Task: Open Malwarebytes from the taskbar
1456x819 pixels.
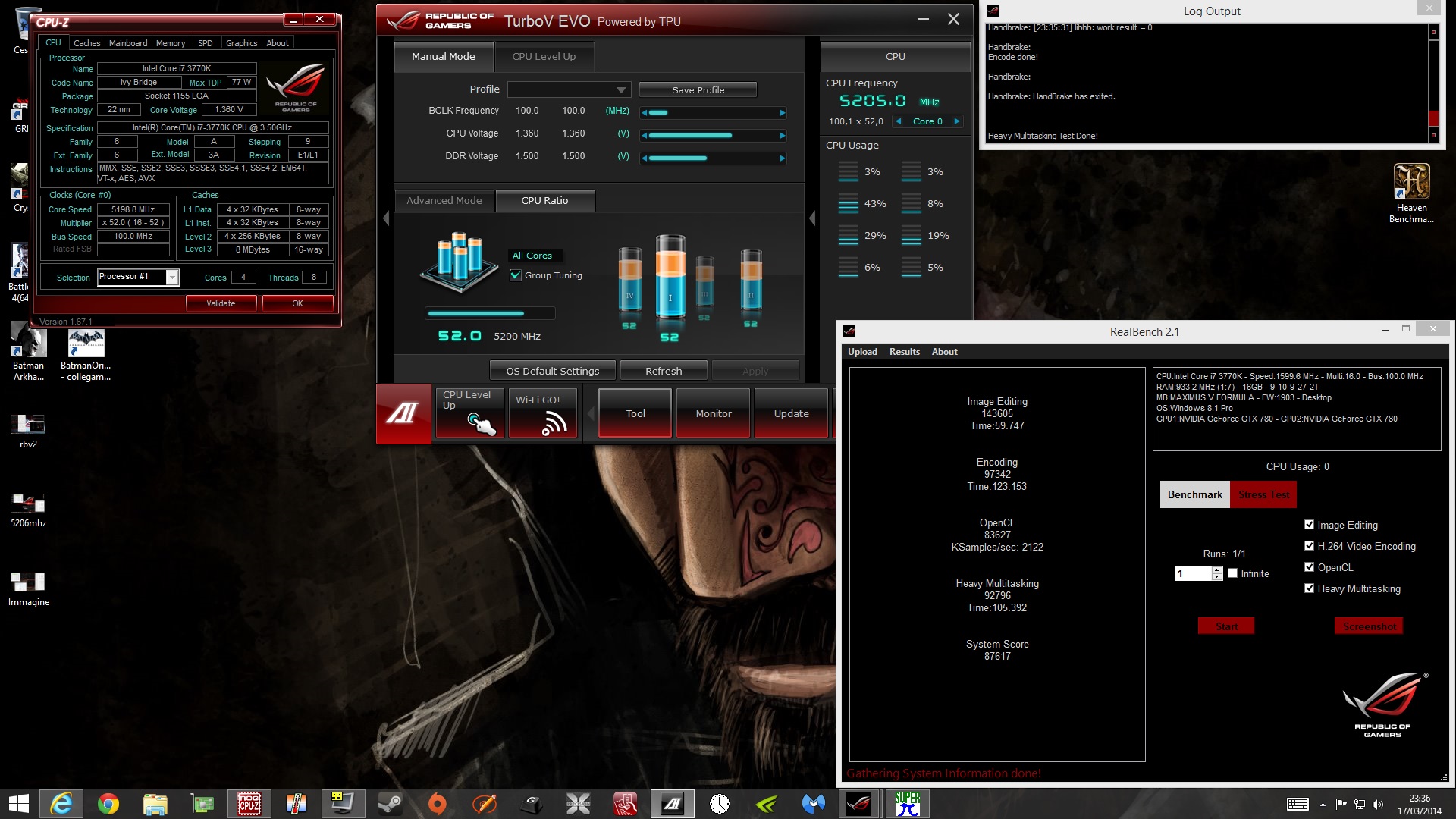Action: [x=814, y=804]
